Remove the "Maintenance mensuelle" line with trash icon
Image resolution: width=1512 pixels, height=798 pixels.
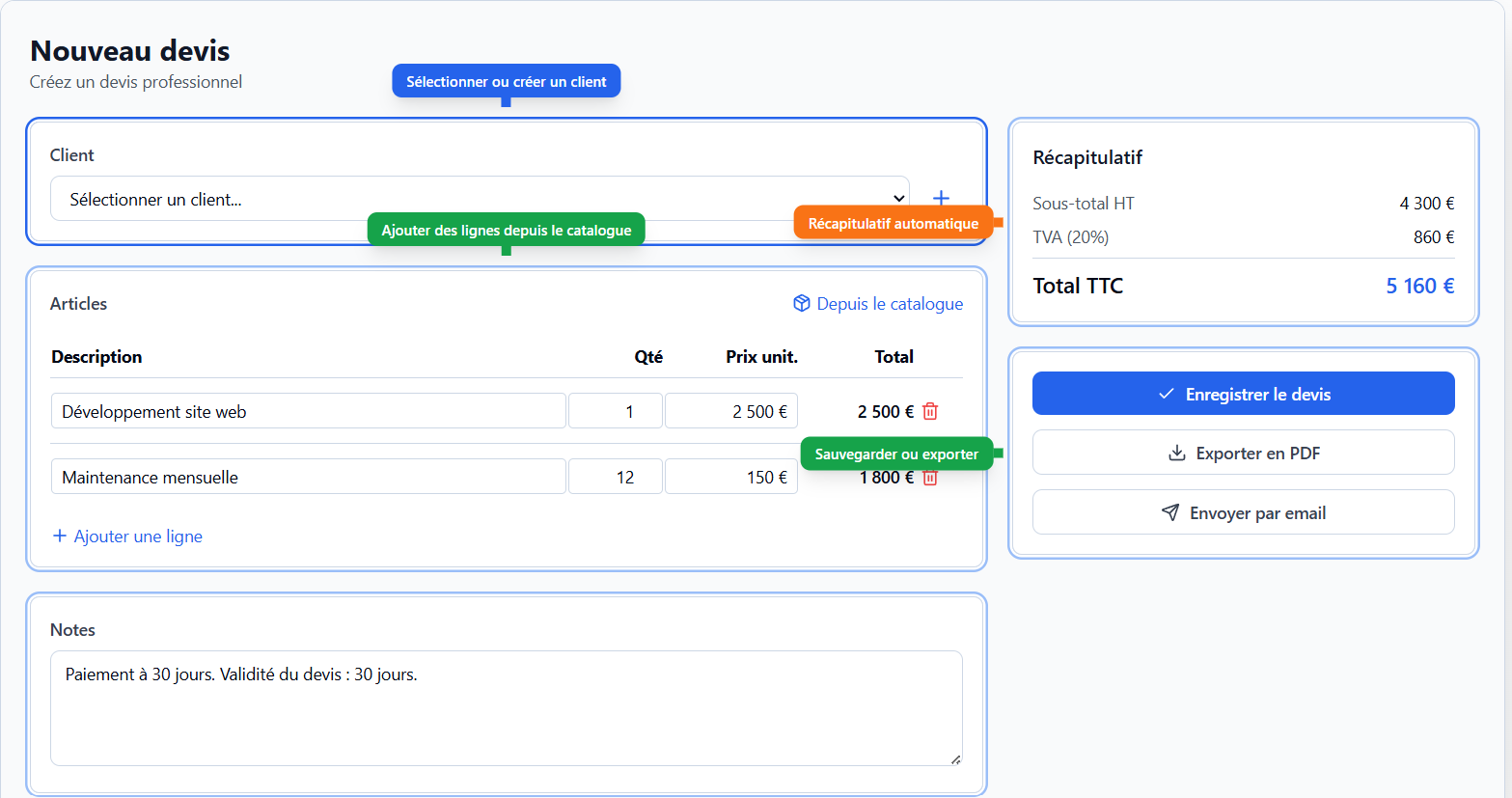coord(929,476)
